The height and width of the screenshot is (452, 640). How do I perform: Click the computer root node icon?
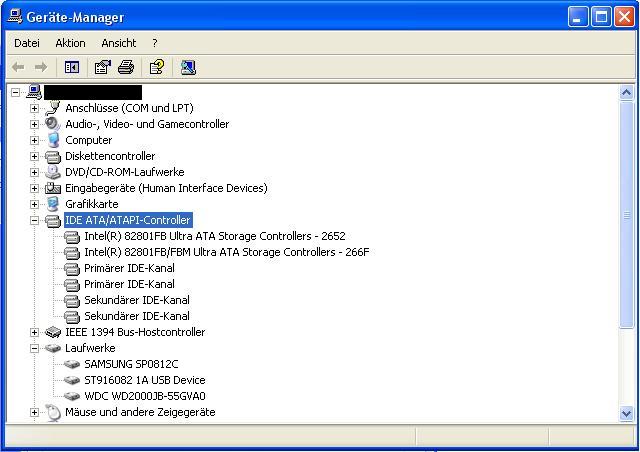click(34, 92)
